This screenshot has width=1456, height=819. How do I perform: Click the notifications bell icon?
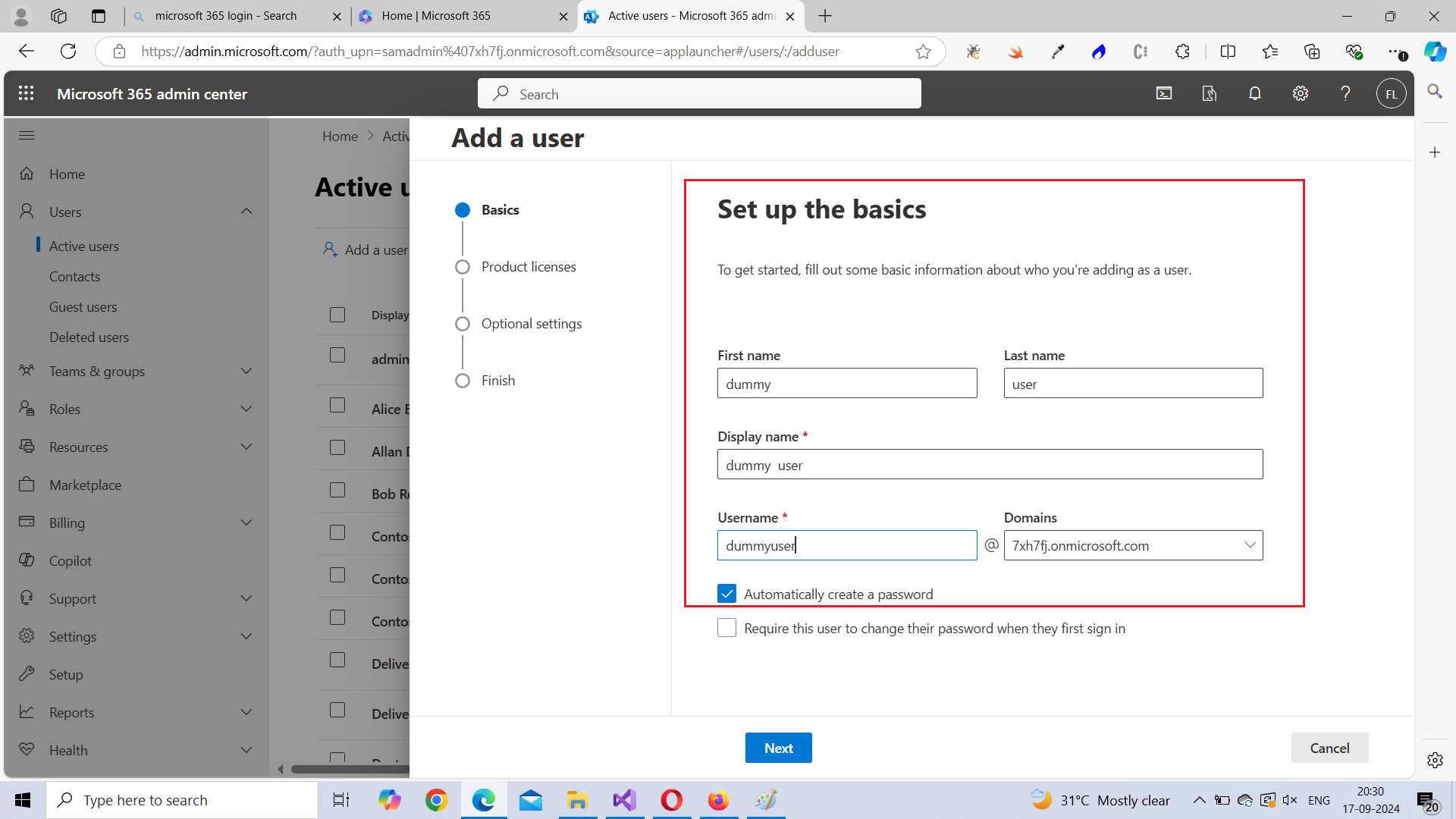[x=1255, y=93]
